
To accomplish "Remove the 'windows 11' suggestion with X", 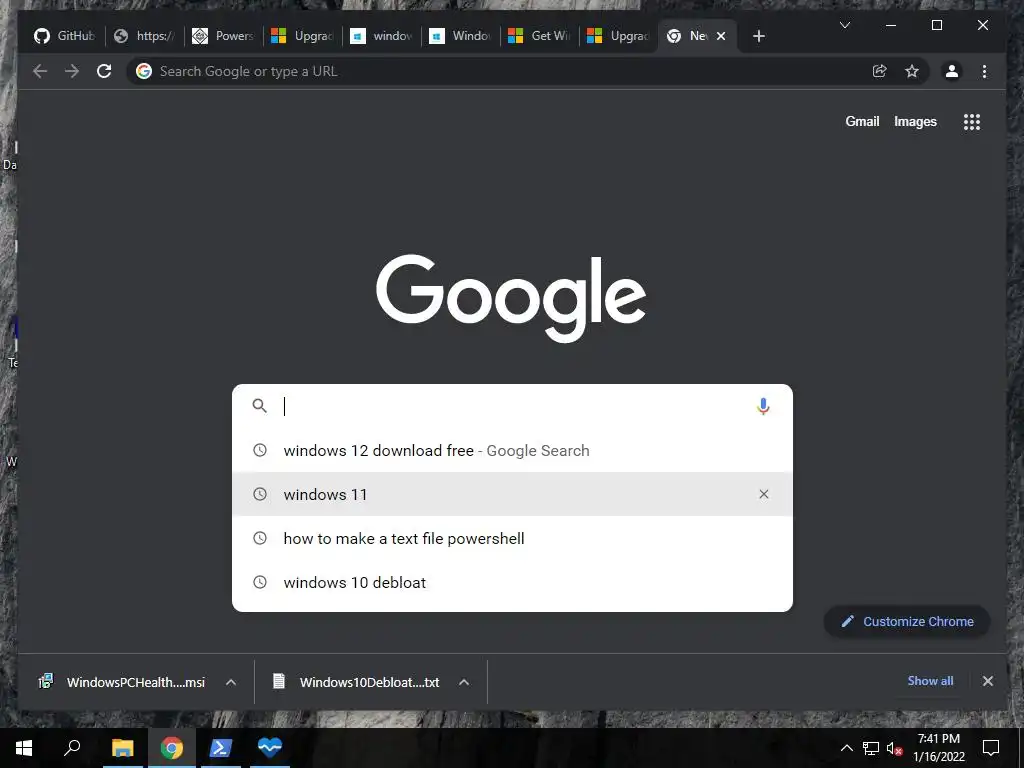I will [763, 494].
